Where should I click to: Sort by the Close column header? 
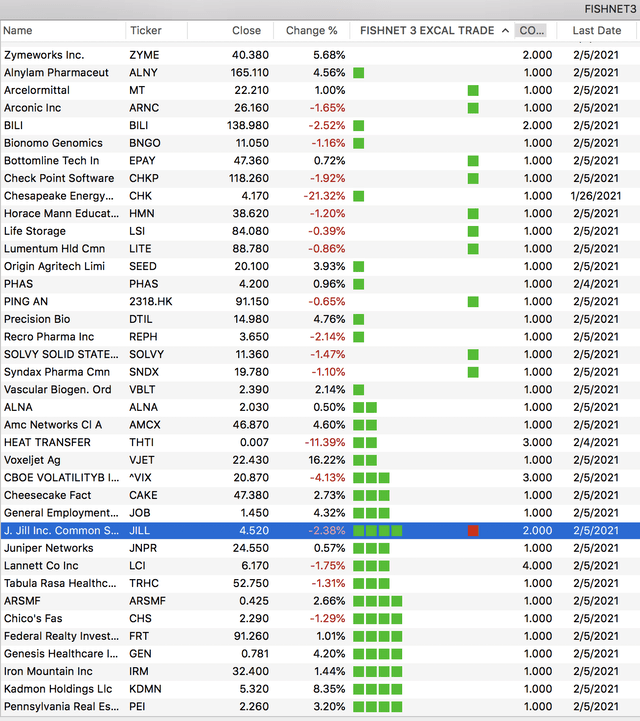tap(246, 31)
